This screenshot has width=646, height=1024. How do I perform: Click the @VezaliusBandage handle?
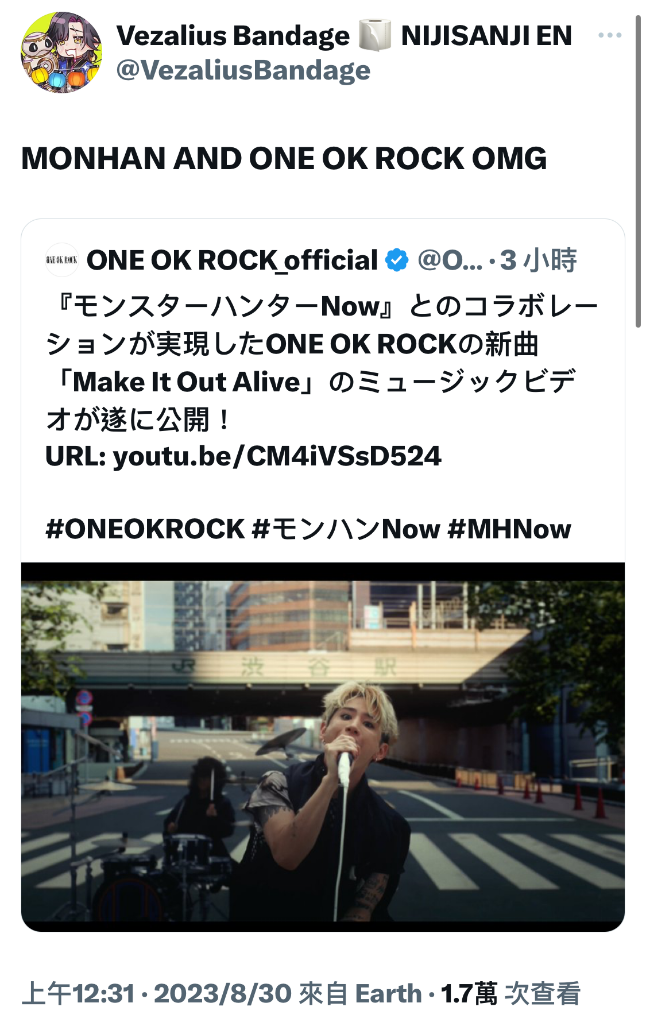(243, 70)
